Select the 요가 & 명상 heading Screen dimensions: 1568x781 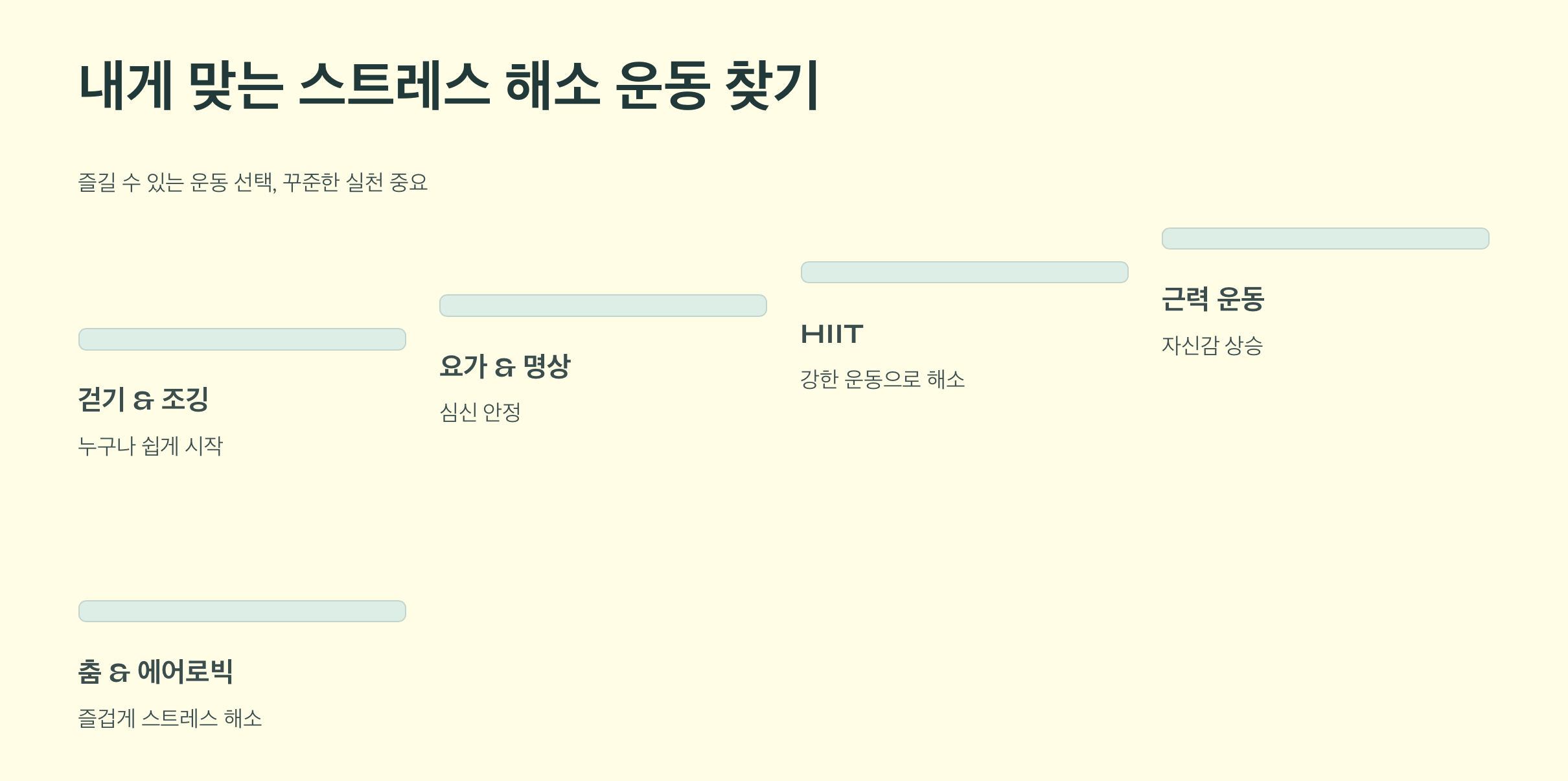pos(505,366)
